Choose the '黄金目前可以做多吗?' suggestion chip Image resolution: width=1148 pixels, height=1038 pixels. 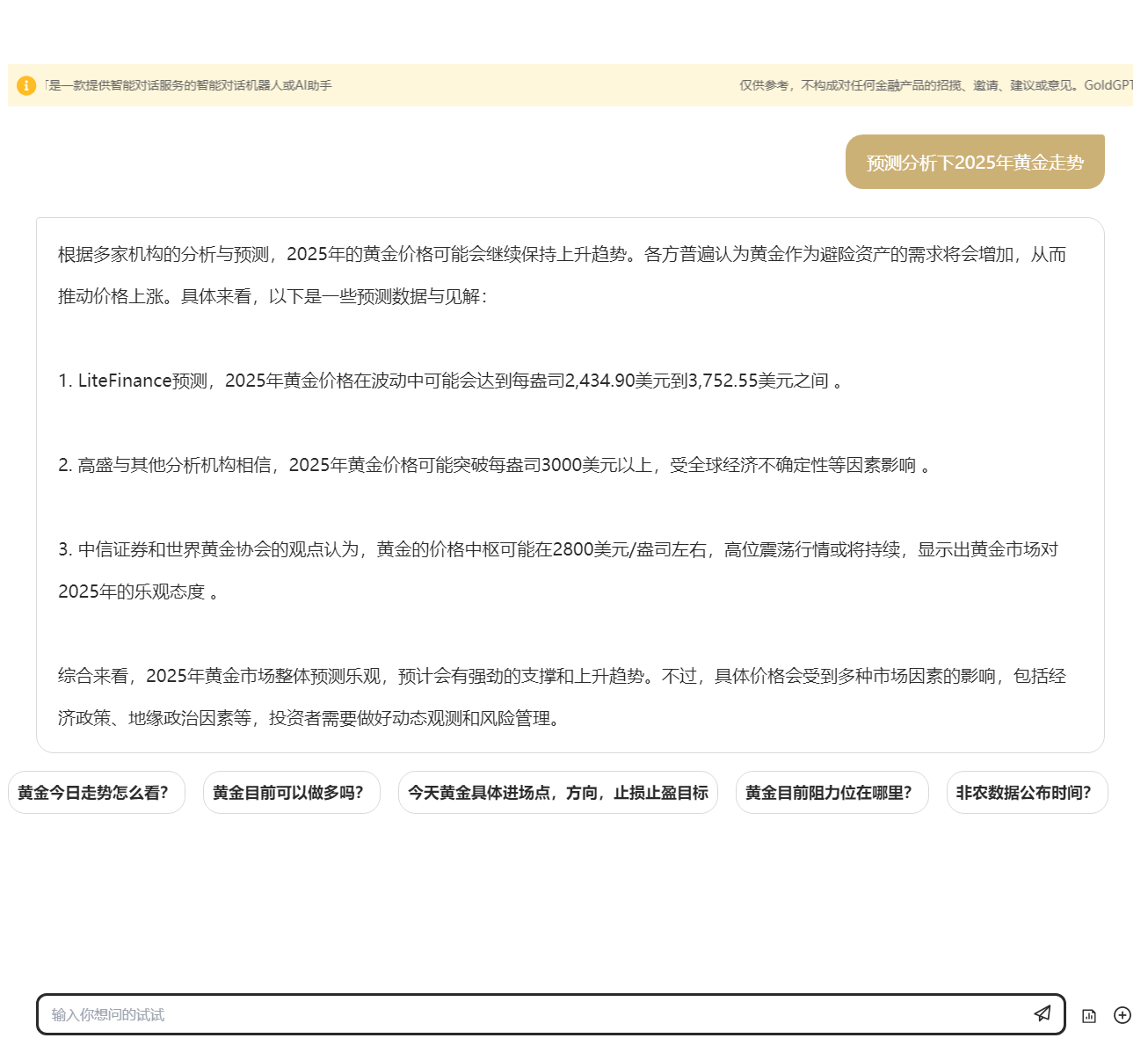point(291,793)
